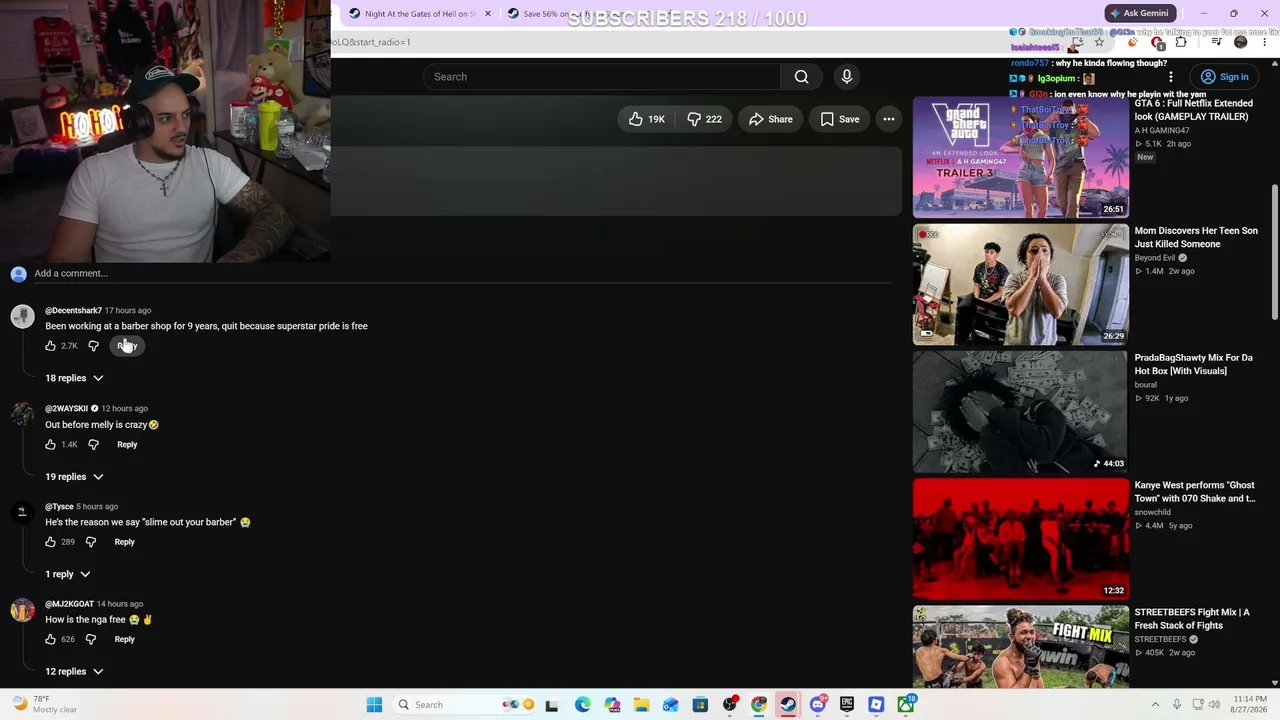Dislike the video with 222 dislikes
Screen dimensions: 1280x720
704,119
